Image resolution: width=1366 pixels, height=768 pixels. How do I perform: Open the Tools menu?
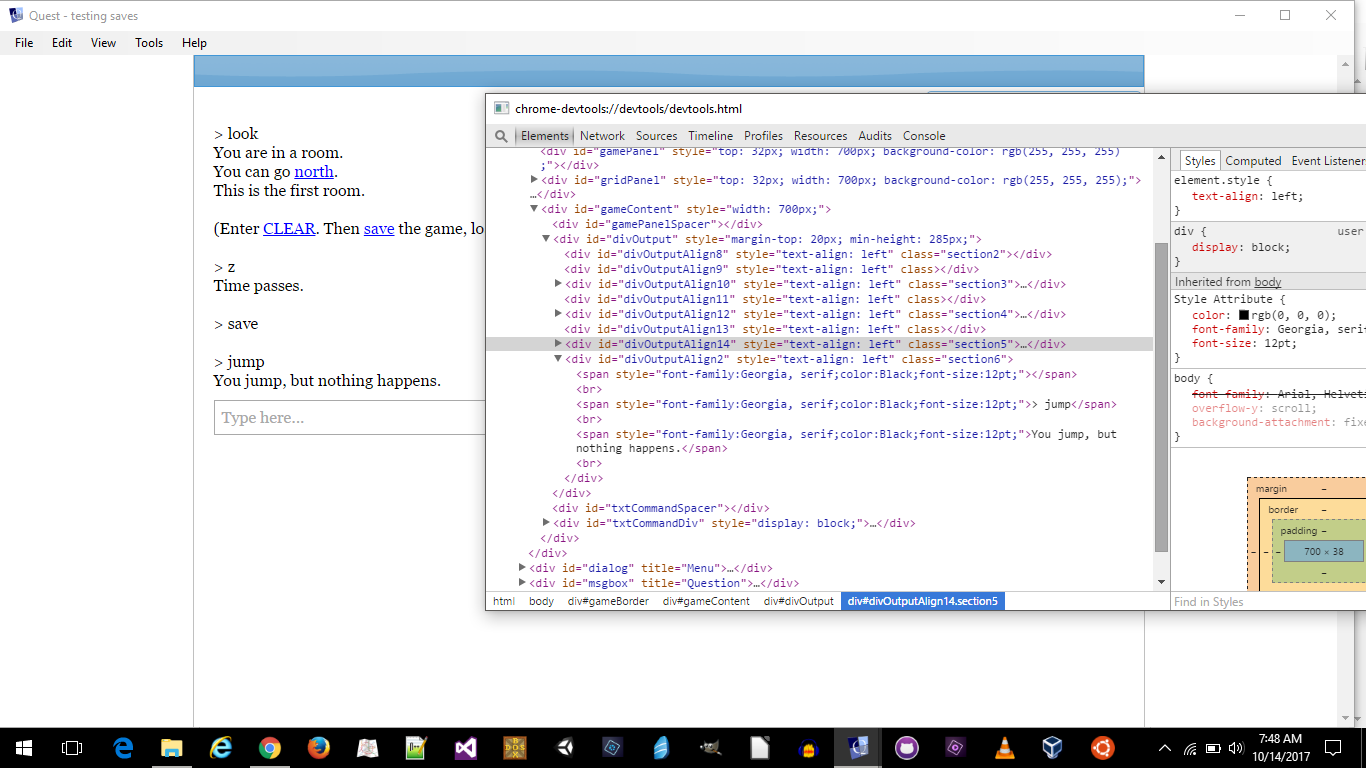pos(149,43)
